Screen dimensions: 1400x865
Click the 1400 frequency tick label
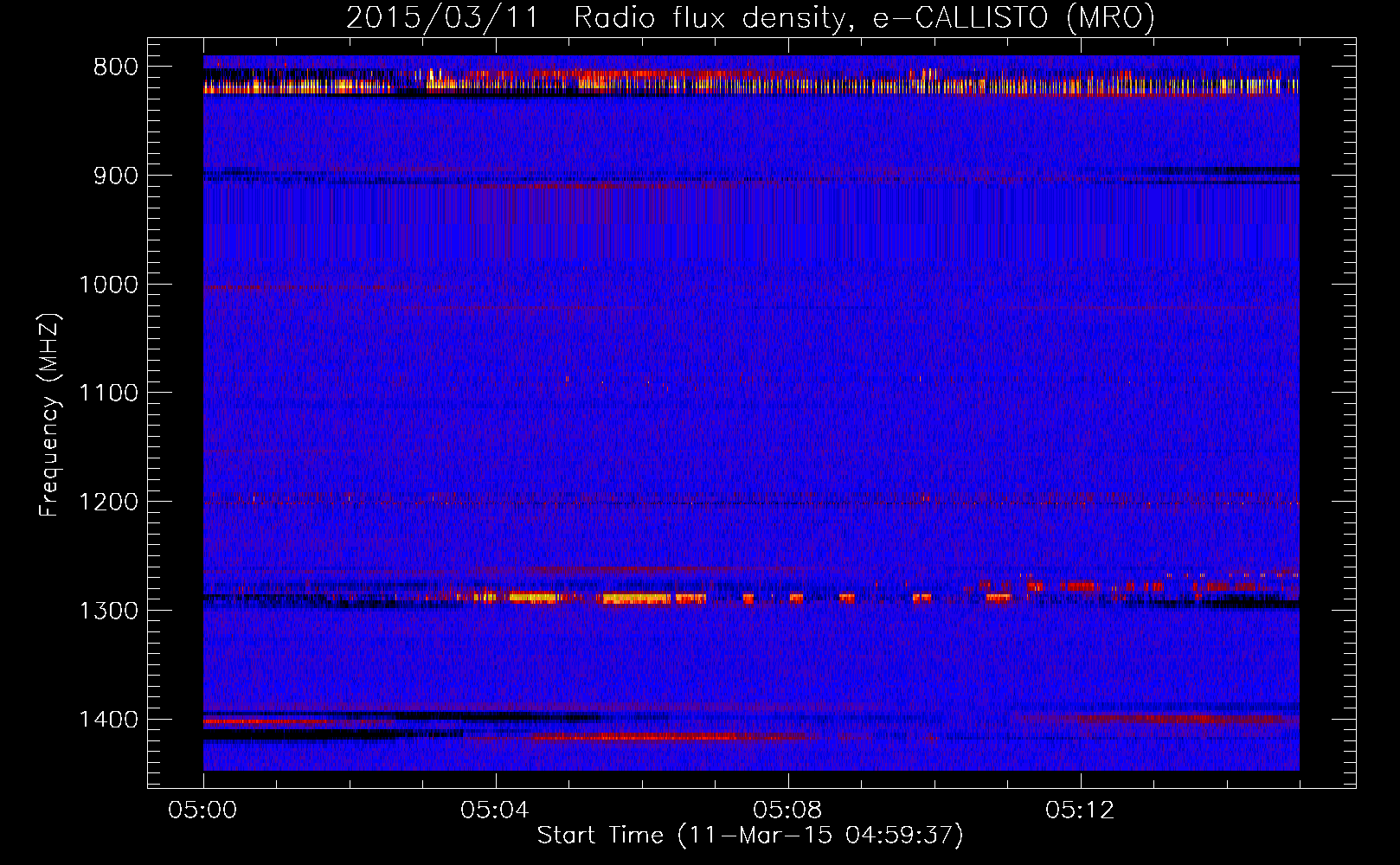109,720
